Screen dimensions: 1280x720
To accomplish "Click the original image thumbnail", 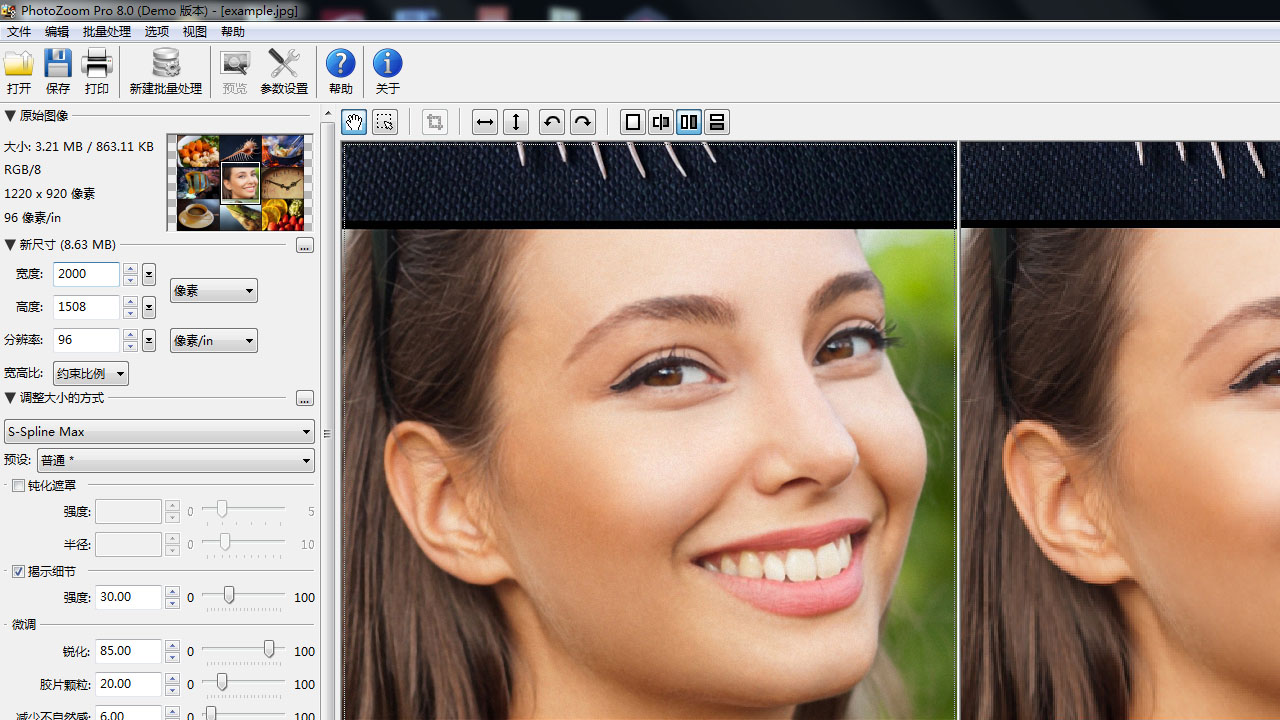I will tap(239, 182).
